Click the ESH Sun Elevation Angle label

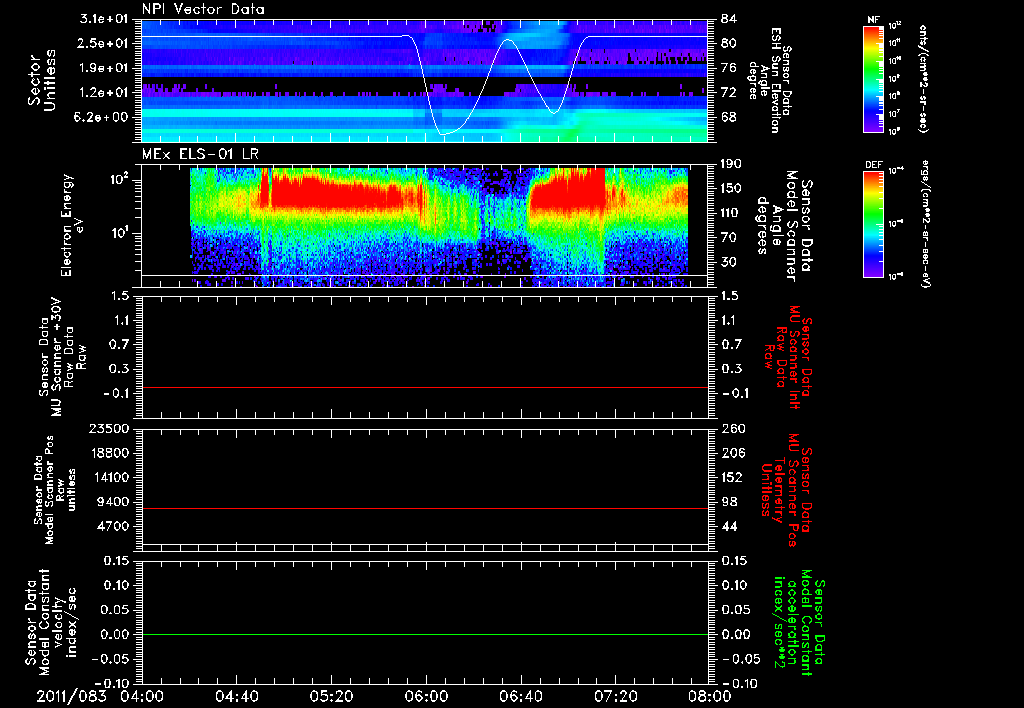coord(771,80)
